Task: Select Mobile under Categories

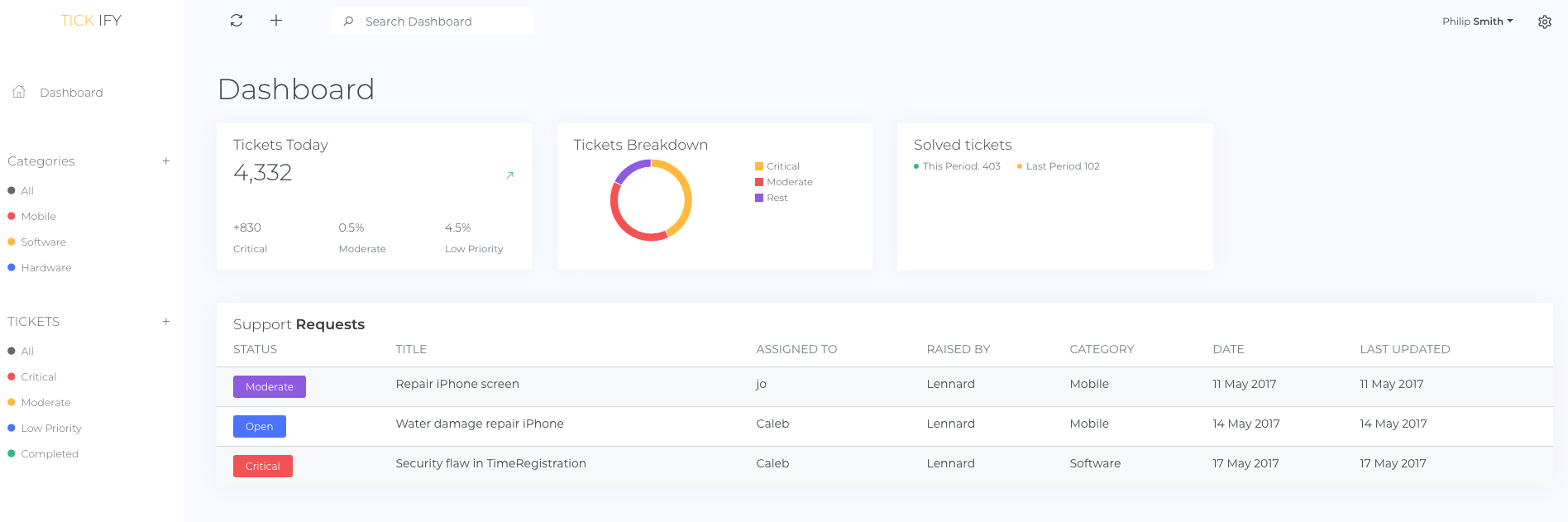Action: [x=38, y=217]
